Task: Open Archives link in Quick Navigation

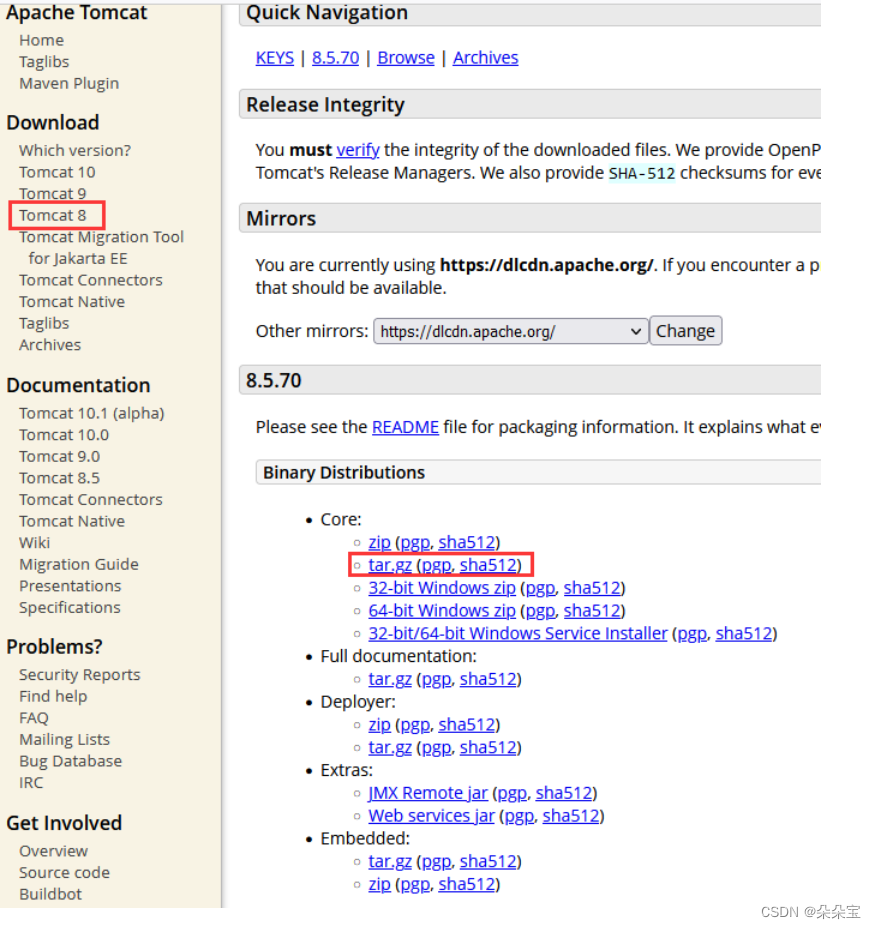Action: point(485,57)
